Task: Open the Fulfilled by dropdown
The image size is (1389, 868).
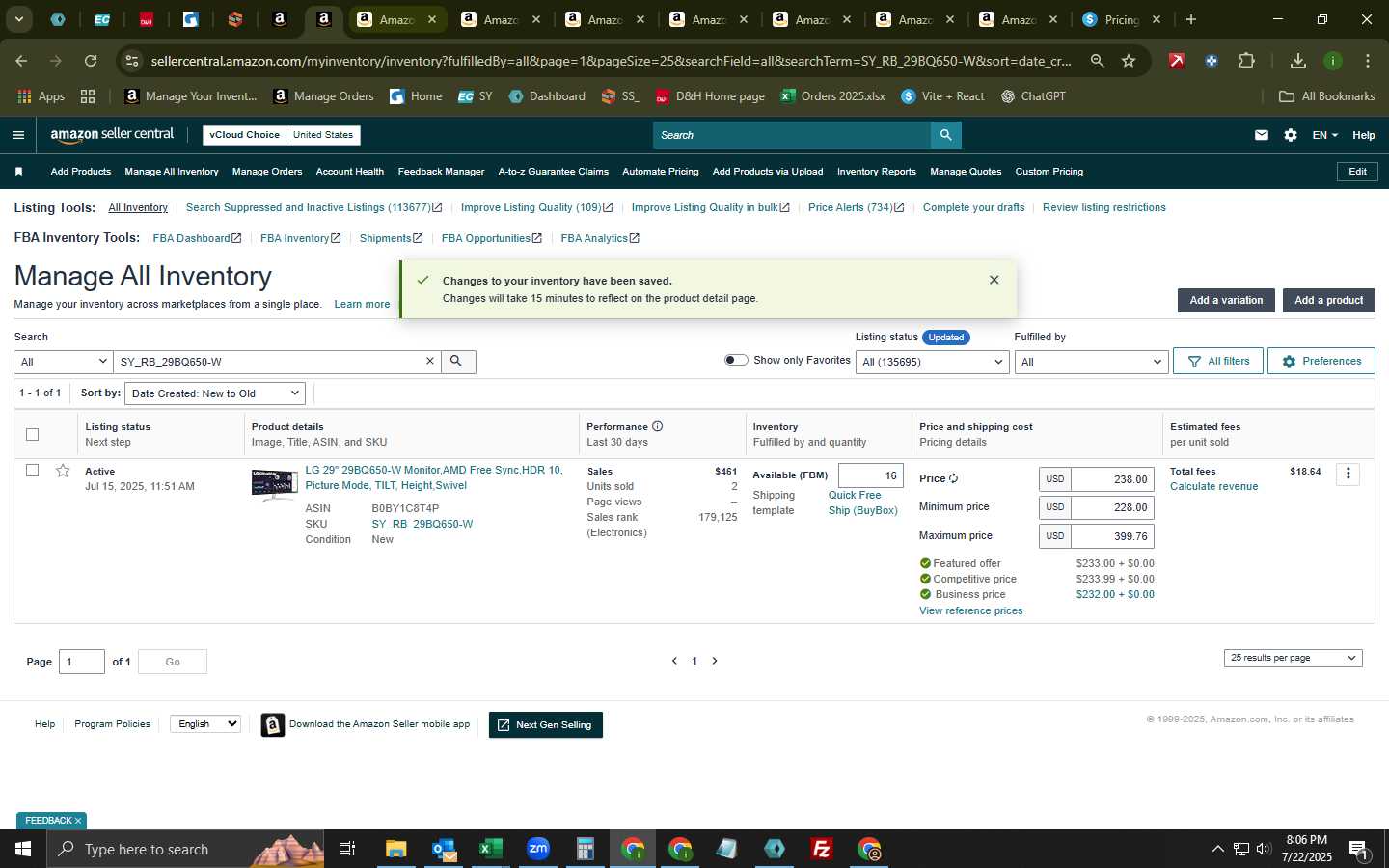Action: (x=1091, y=362)
